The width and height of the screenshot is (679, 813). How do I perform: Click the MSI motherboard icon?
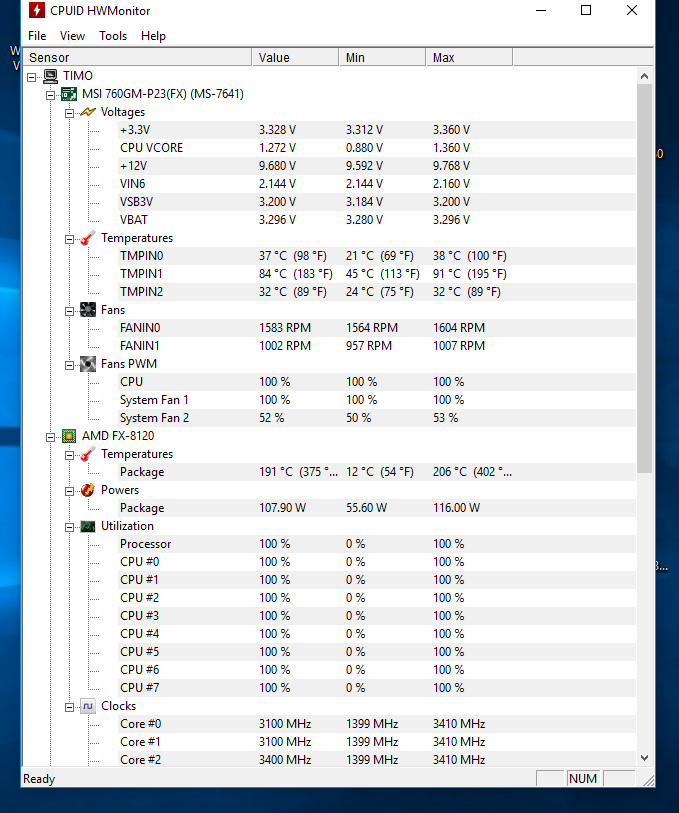click(x=69, y=94)
